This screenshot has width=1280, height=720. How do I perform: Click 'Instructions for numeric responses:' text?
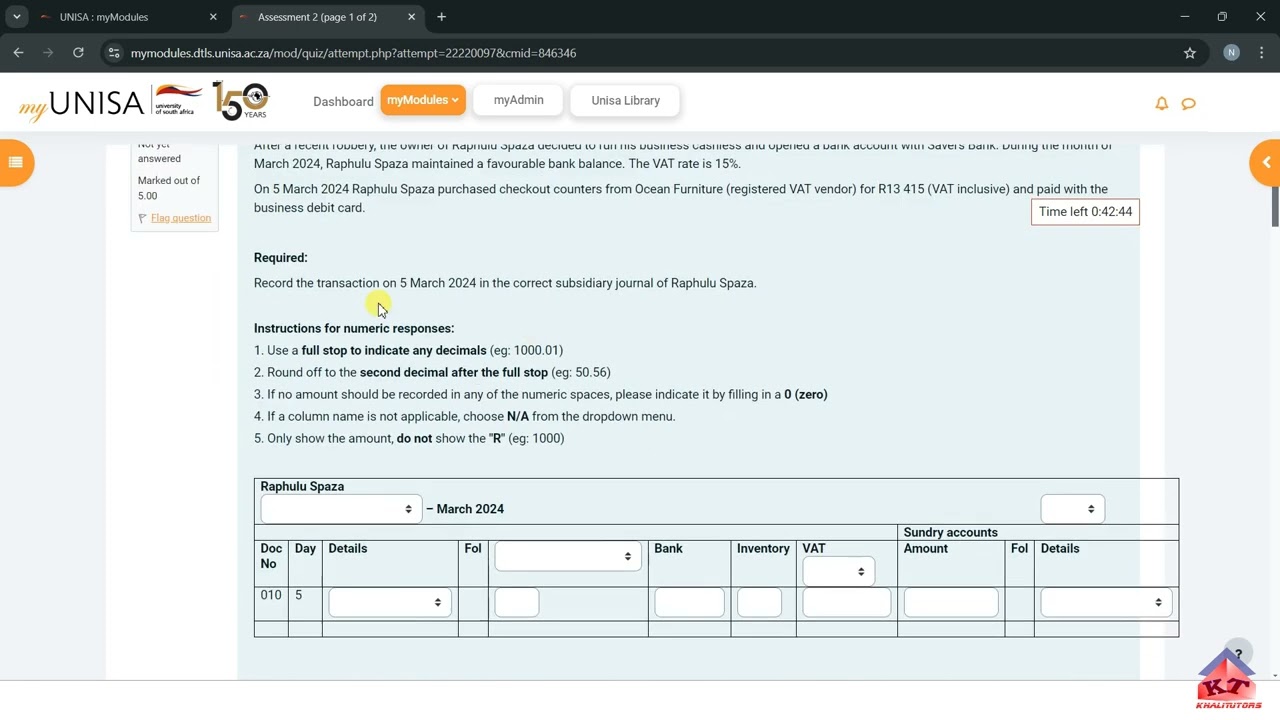[x=354, y=328]
